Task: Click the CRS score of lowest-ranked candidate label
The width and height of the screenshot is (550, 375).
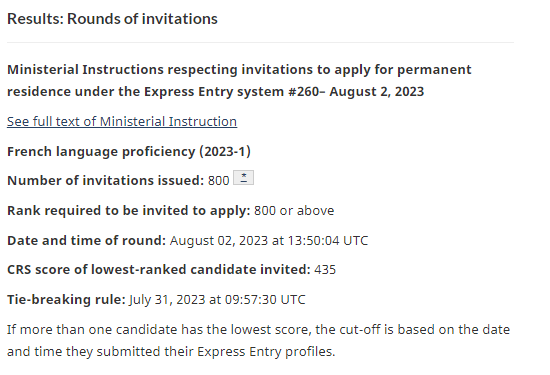Action: point(159,270)
